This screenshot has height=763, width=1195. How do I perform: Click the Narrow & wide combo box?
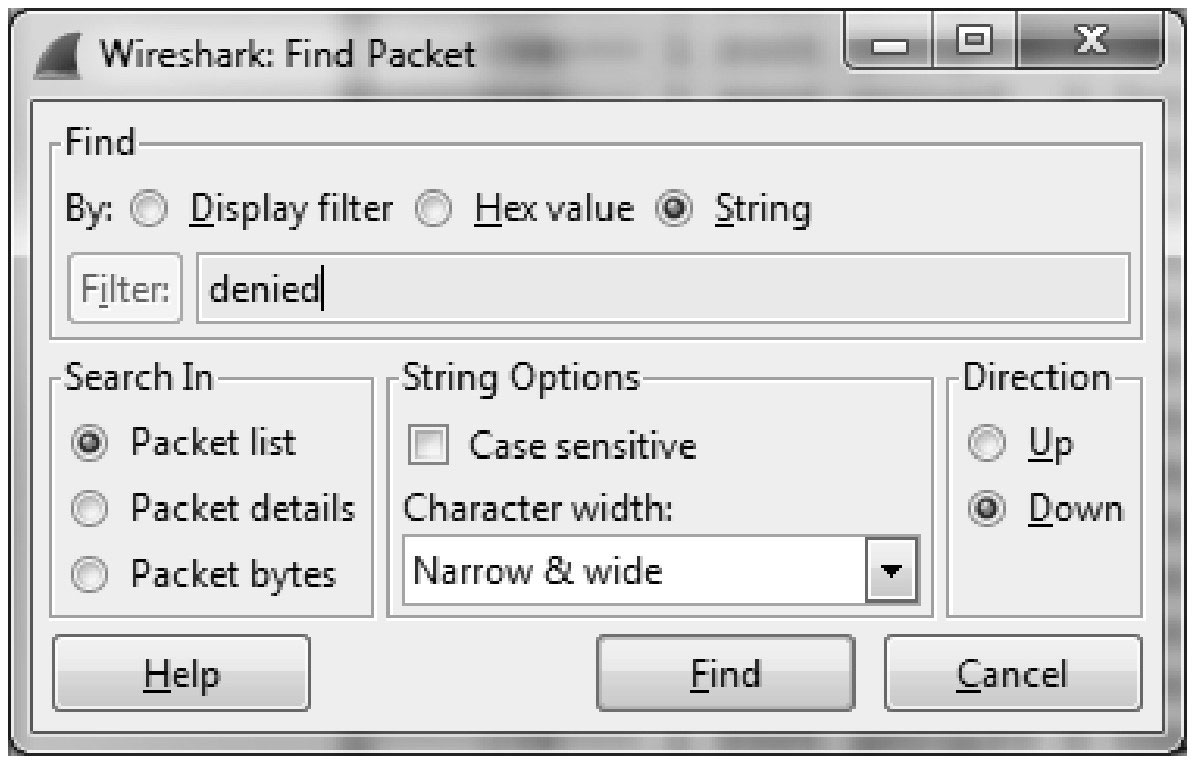[x=661, y=569]
